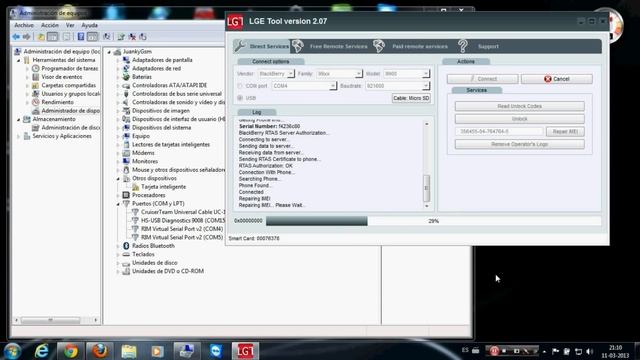Click the LGE Tool logo in title bar
The image size is (640, 360).
(235, 22)
